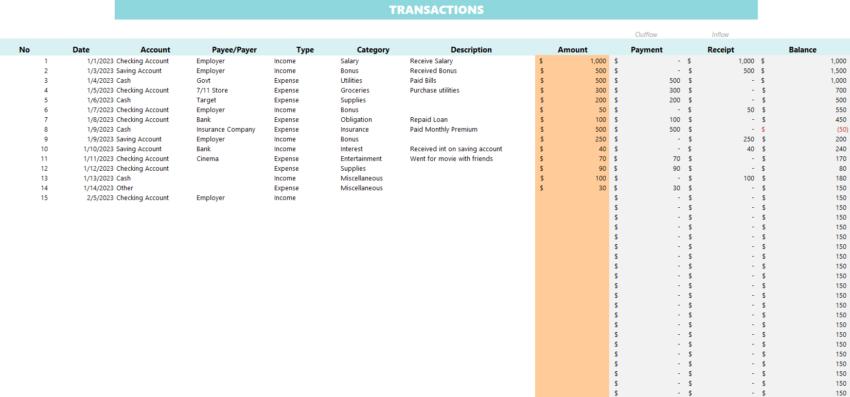Select the Date column header
This screenshot has width=850, height=397.
pos(81,50)
